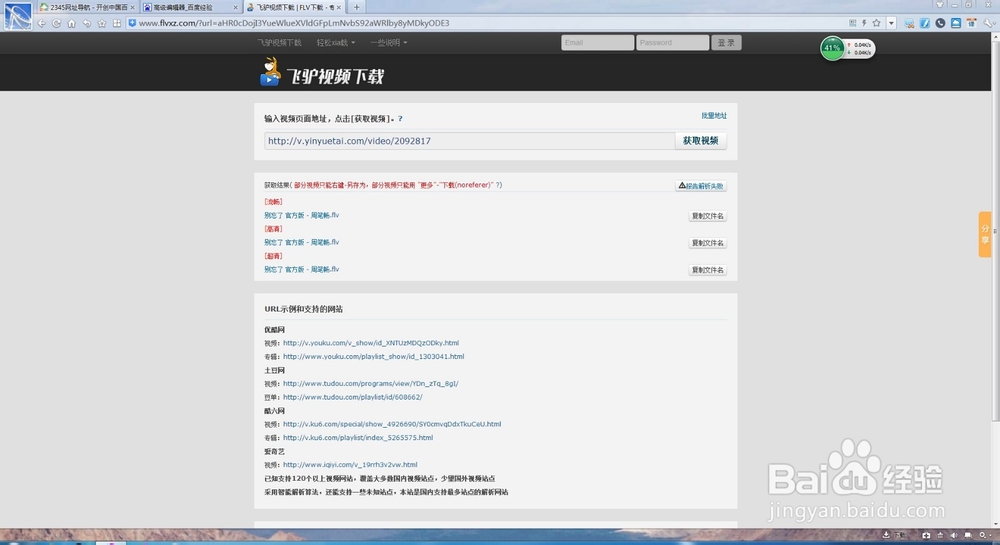
Task: Click the 获取视频 button
Action: click(700, 141)
